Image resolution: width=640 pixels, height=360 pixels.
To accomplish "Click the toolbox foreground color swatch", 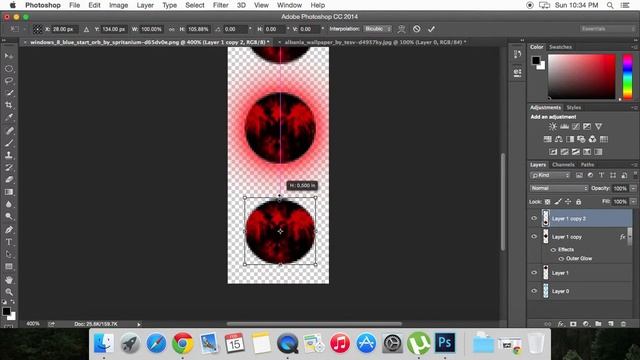I will pyautogui.click(x=6, y=311).
